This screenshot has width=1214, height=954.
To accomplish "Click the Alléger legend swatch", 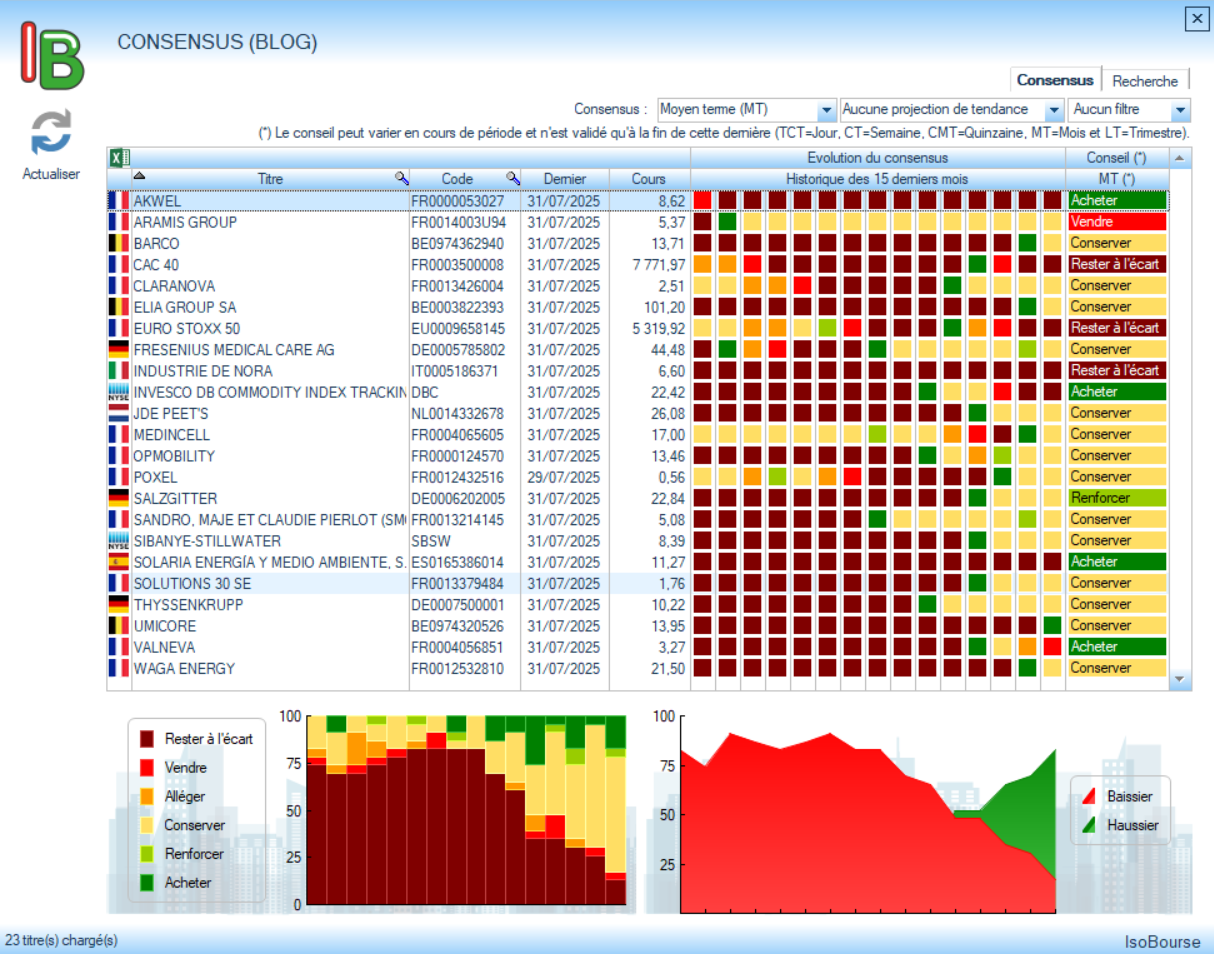I will [147, 797].
